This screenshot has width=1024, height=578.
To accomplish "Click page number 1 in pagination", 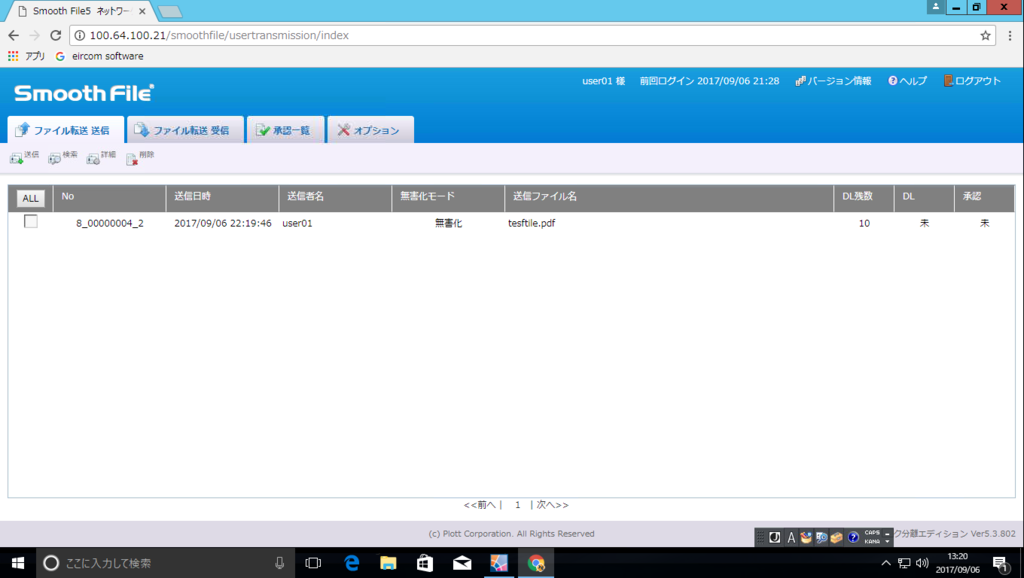I will [517, 505].
